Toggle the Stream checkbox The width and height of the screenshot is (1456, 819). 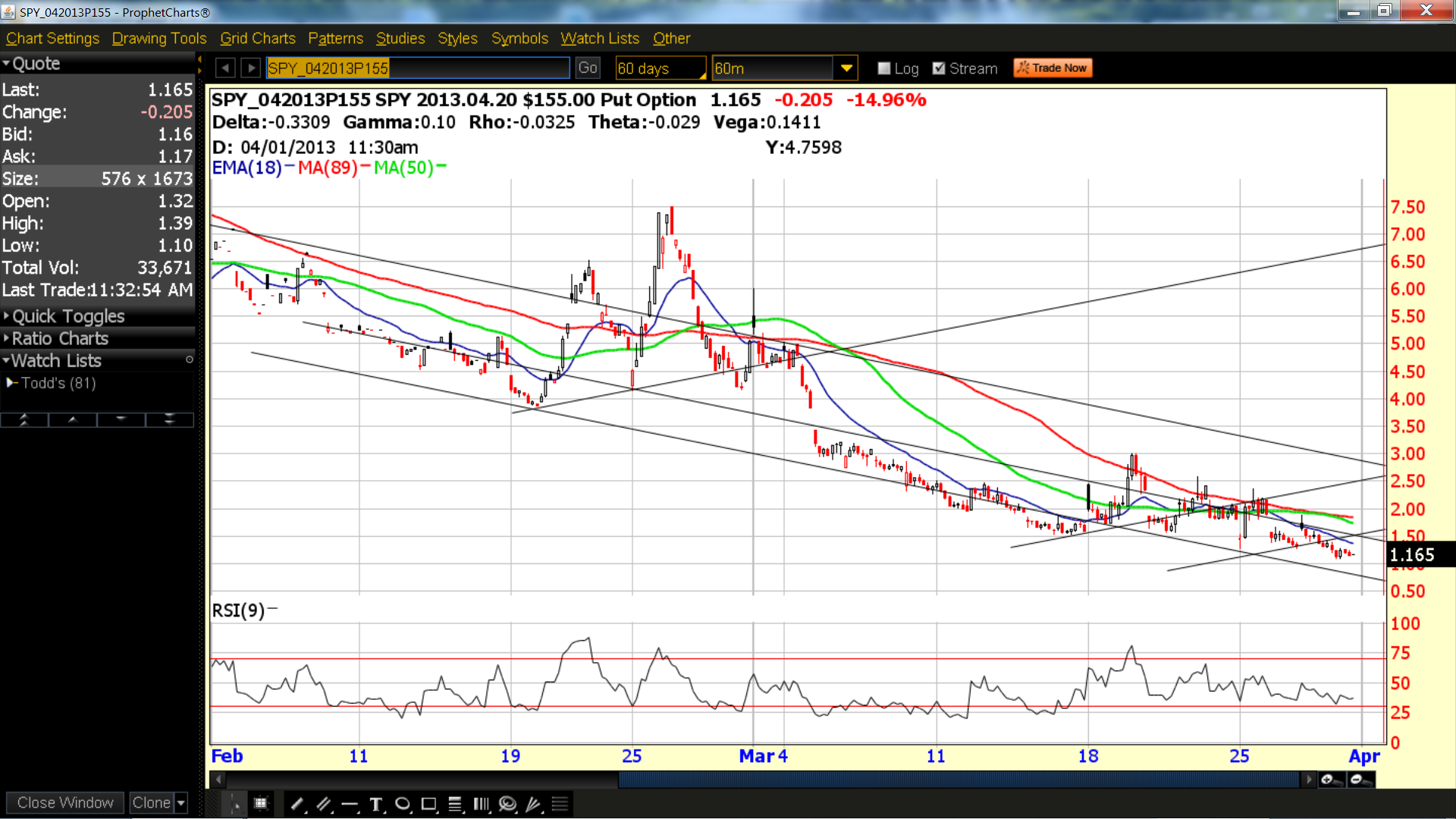click(x=939, y=68)
